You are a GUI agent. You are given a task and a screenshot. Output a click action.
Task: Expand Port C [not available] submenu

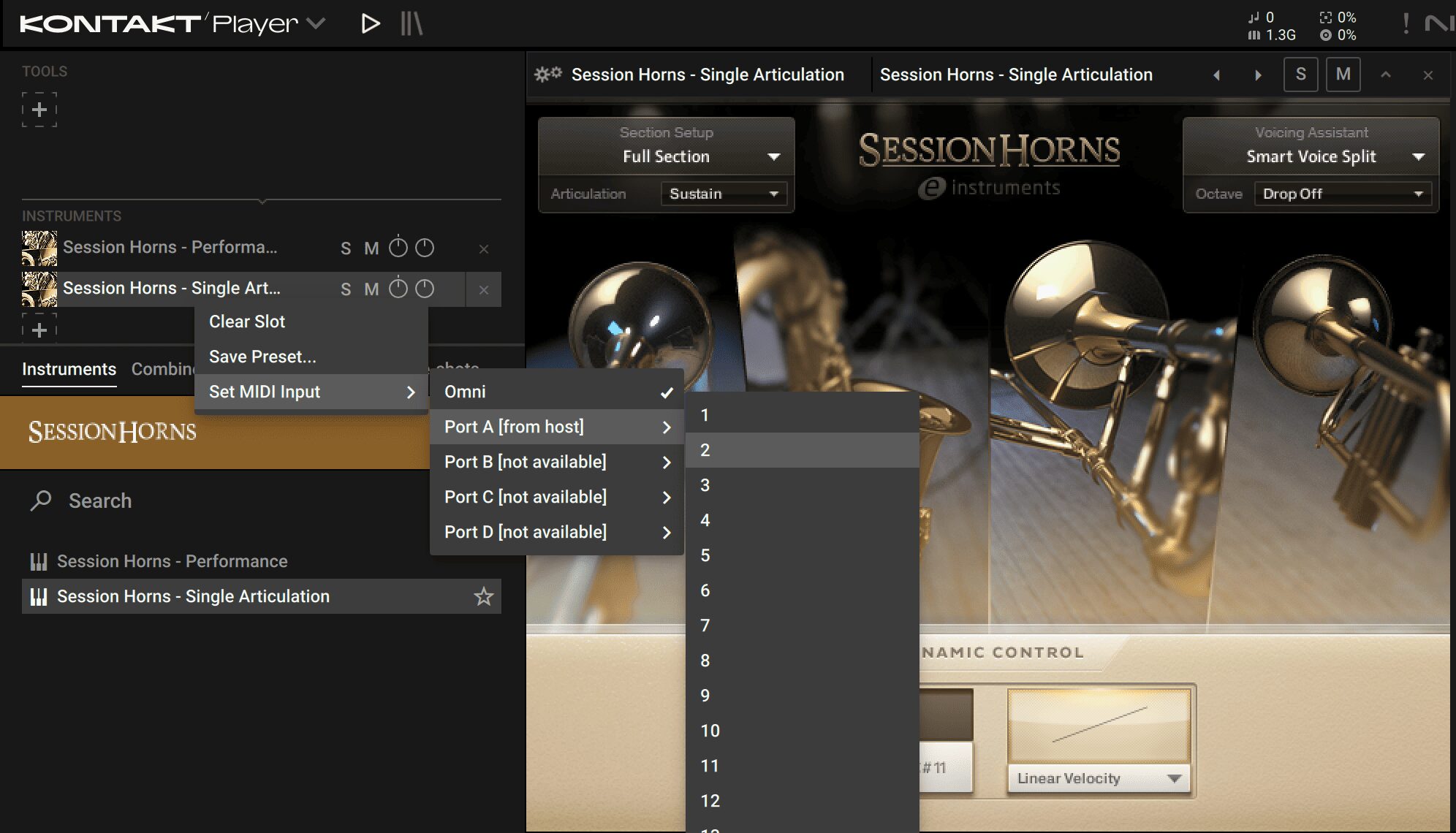(x=557, y=497)
